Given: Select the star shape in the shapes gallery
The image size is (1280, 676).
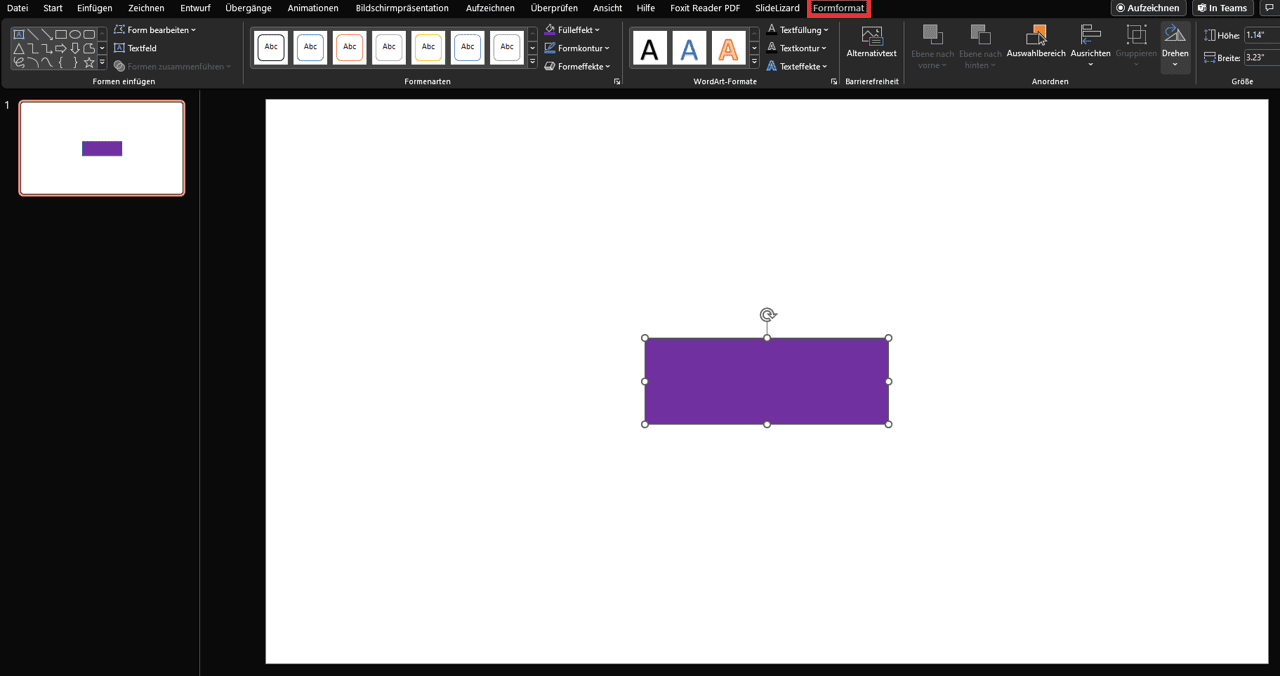Looking at the screenshot, I should (89, 63).
